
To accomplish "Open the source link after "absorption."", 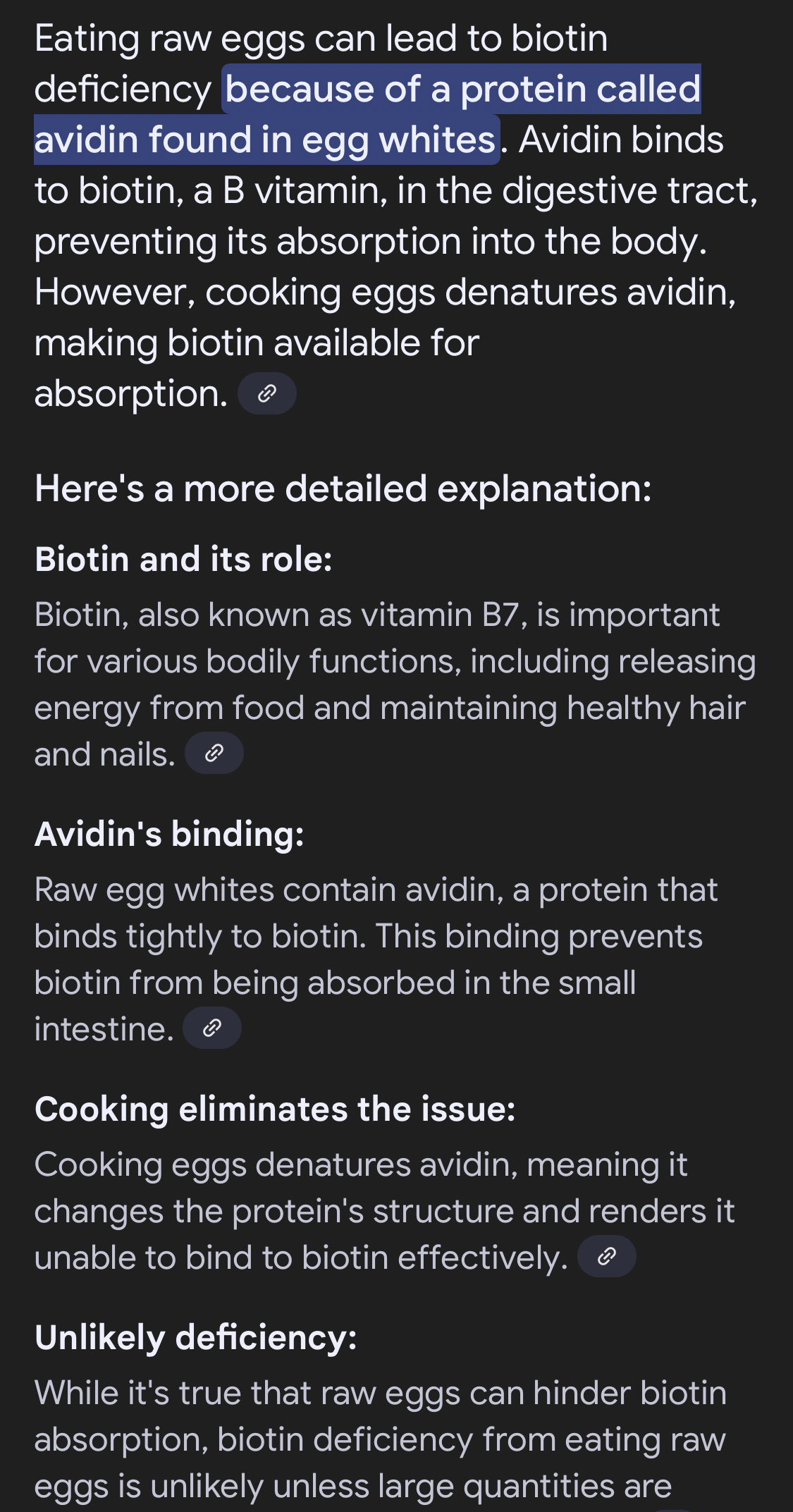I will 266,393.
